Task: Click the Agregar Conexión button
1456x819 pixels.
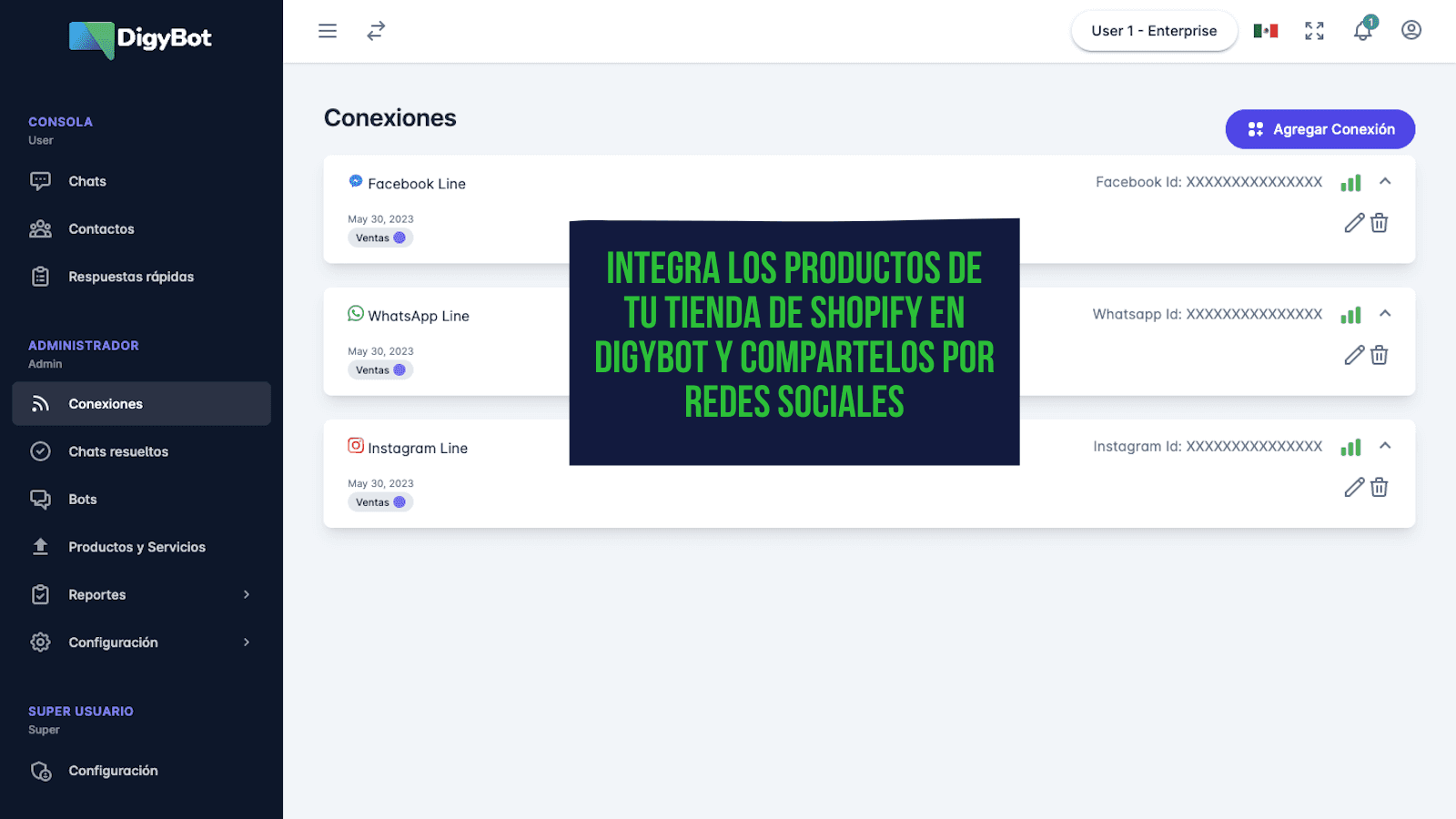Action: [1319, 129]
